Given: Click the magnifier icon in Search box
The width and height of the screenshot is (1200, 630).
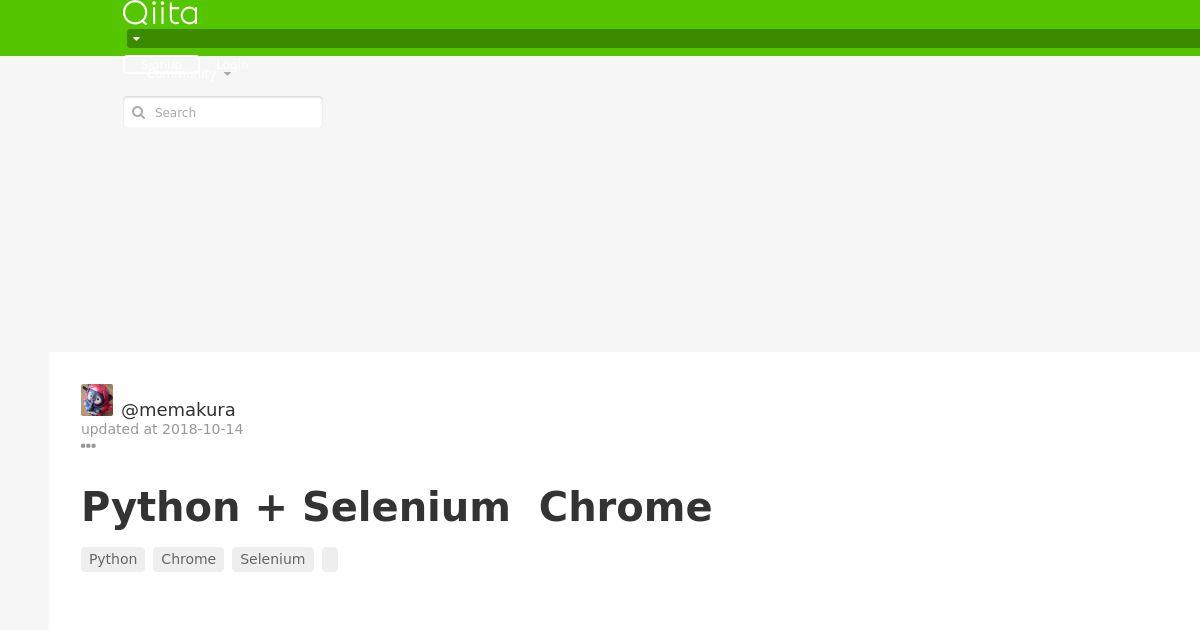Looking at the screenshot, I should 139,113.
